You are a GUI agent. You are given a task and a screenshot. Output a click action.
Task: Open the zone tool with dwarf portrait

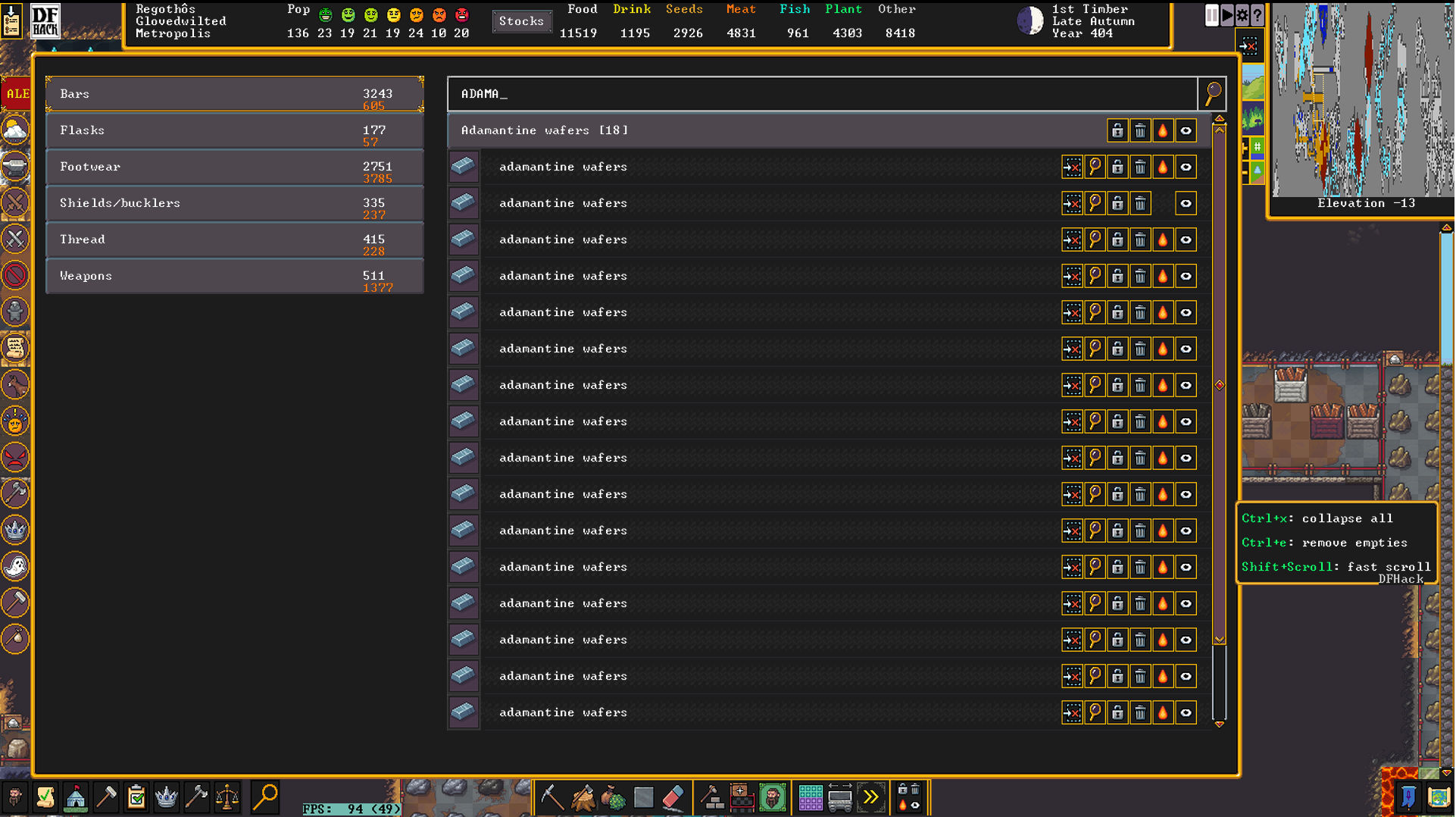(x=772, y=797)
